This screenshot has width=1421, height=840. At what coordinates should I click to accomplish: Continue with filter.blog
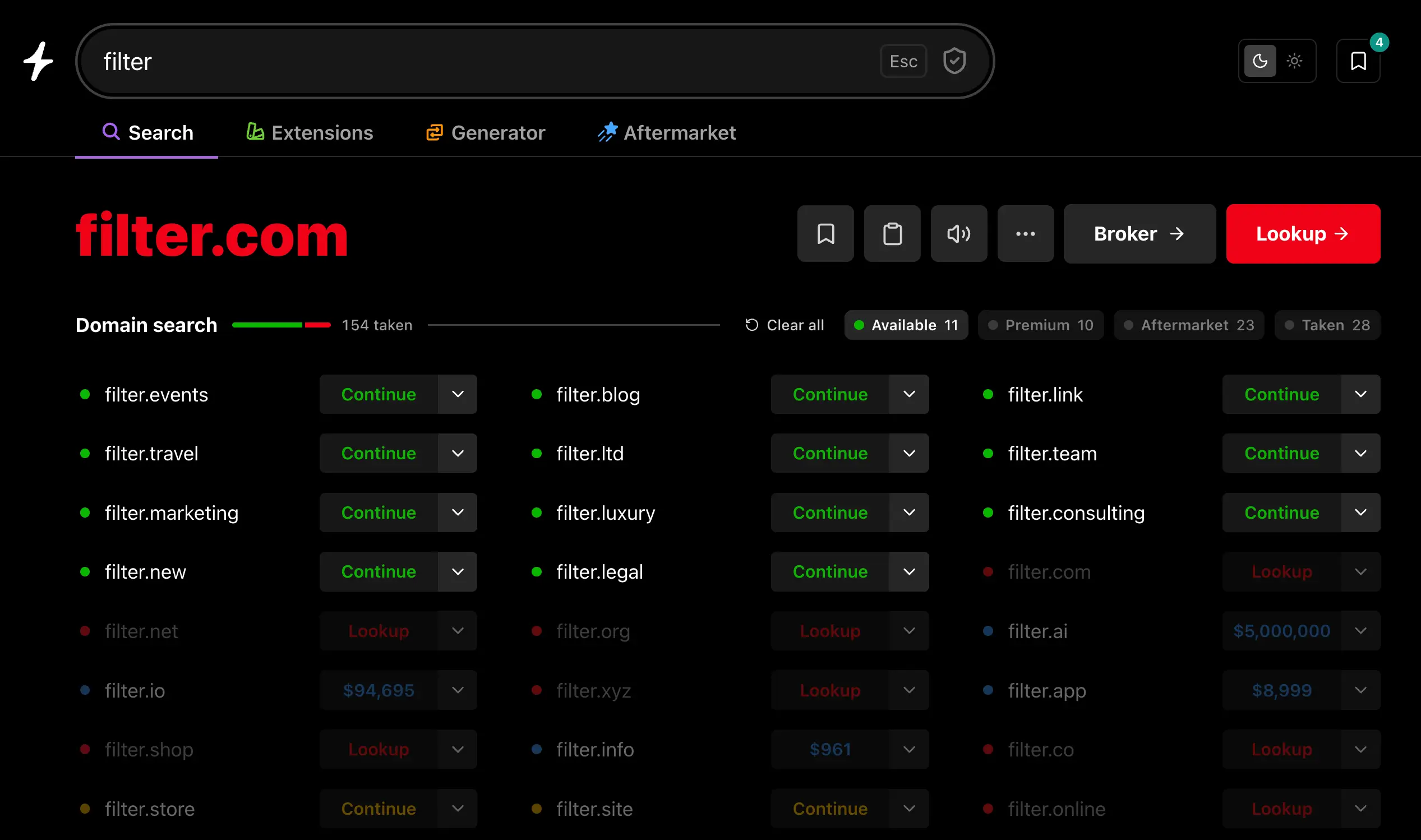click(x=829, y=394)
